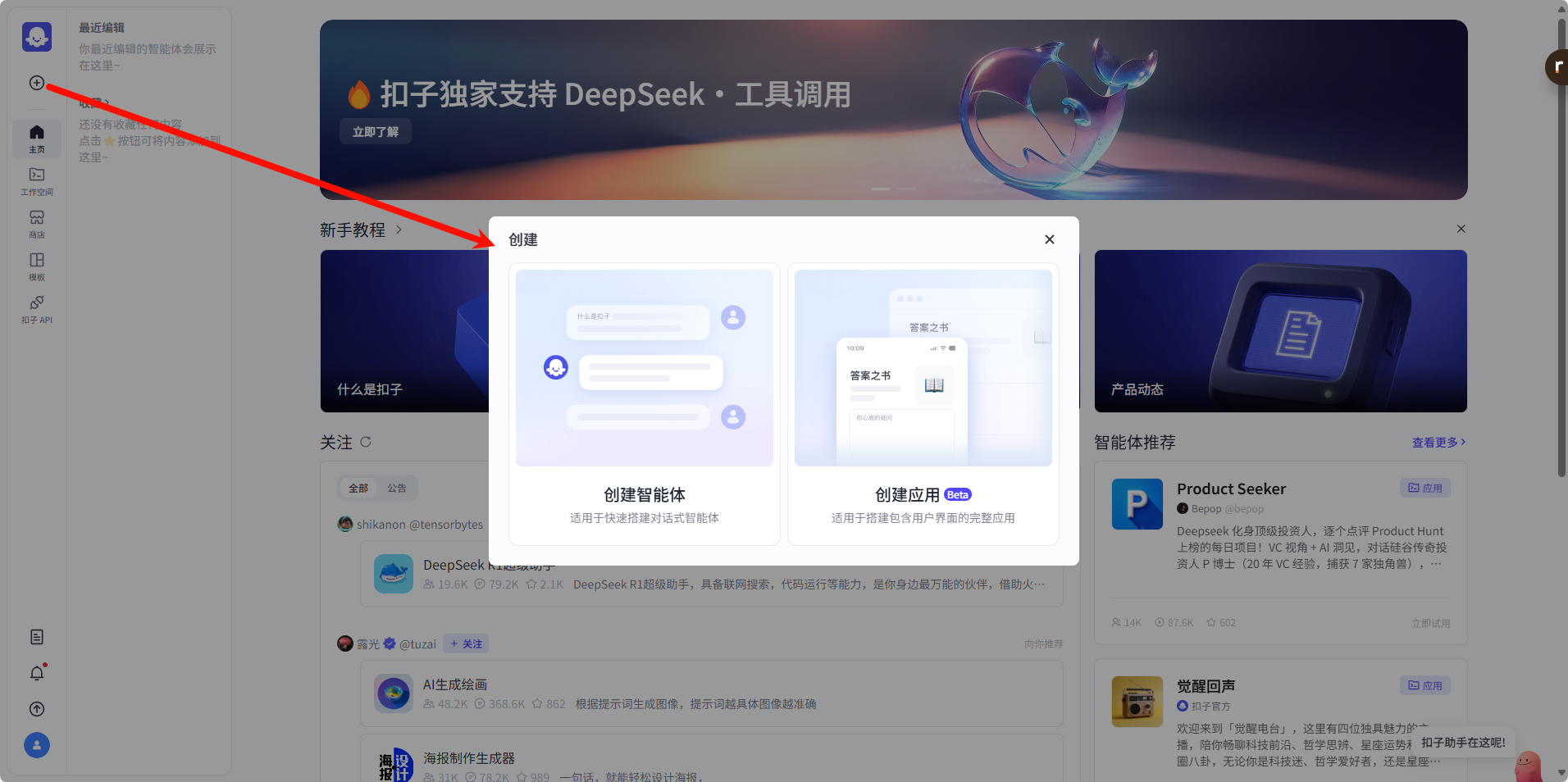Click the 海报制作生成器 icon

coord(394,765)
